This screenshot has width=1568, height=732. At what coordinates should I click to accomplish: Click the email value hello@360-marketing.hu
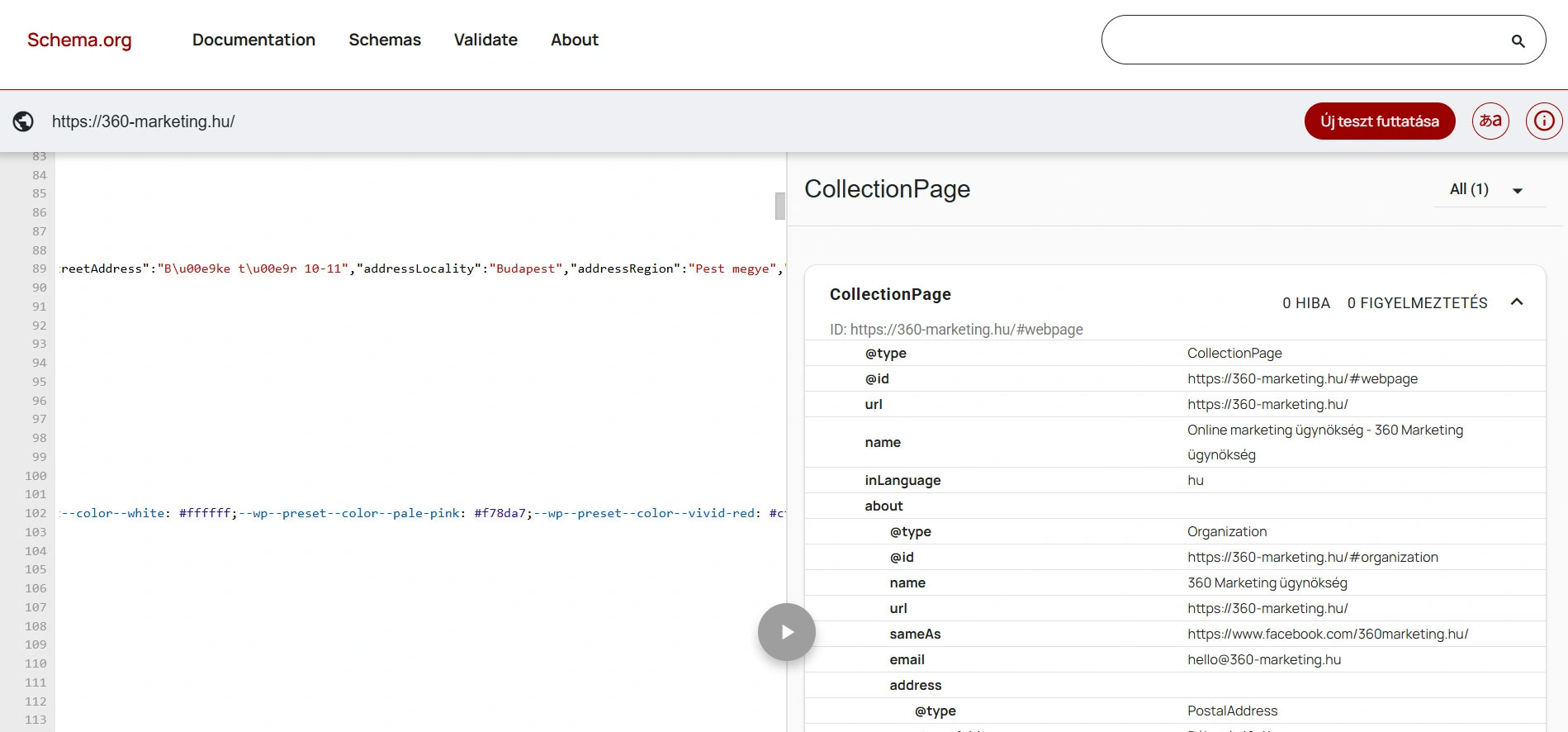pyautogui.click(x=1264, y=659)
